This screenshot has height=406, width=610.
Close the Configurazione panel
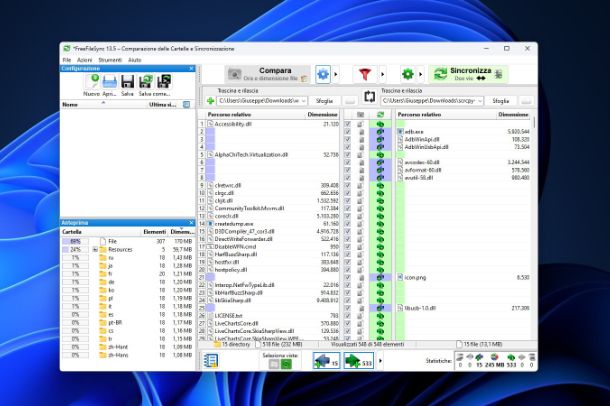point(191,68)
